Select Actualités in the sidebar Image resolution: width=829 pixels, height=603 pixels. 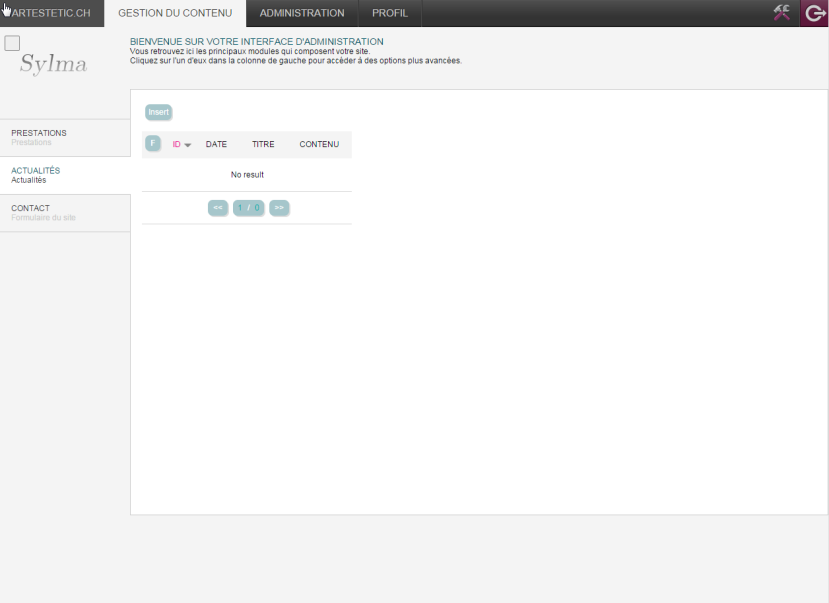point(65,175)
